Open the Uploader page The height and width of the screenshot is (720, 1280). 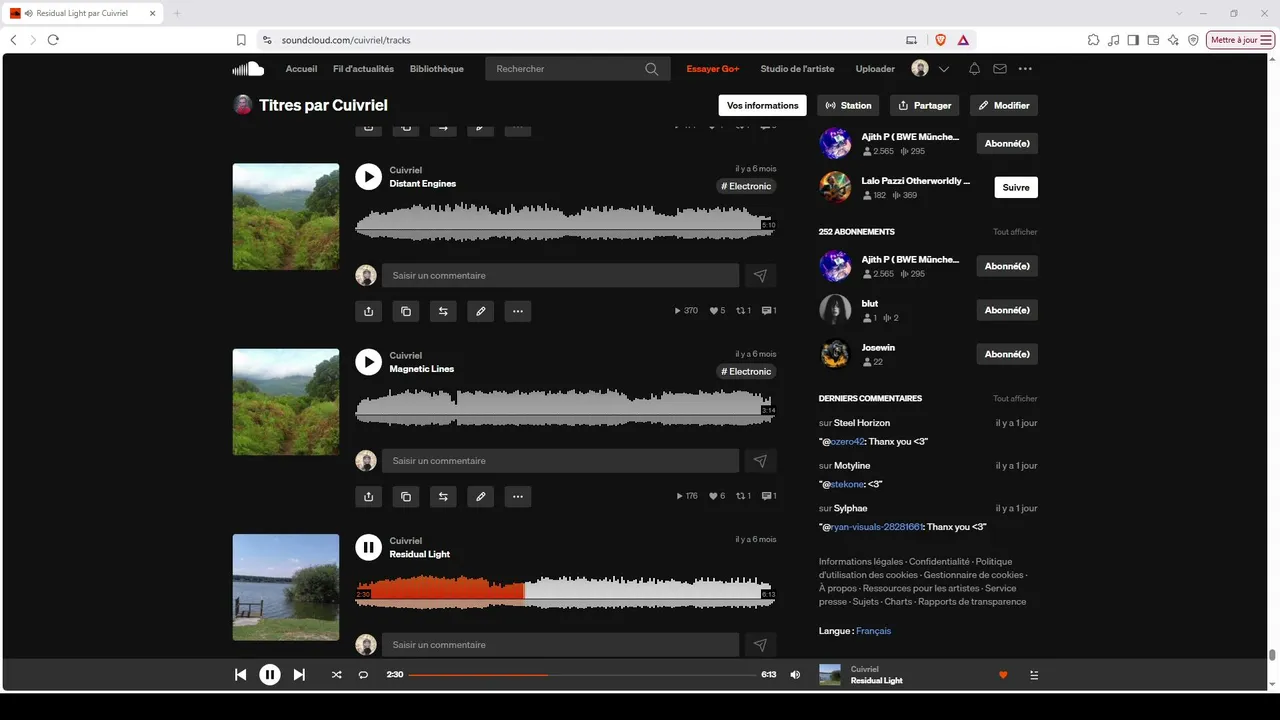coord(875,69)
